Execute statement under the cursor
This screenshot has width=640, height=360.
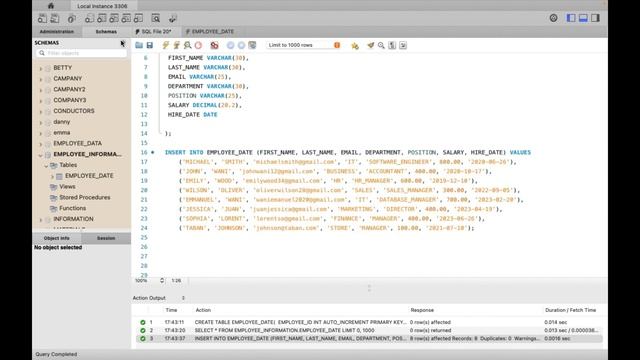click(176, 45)
